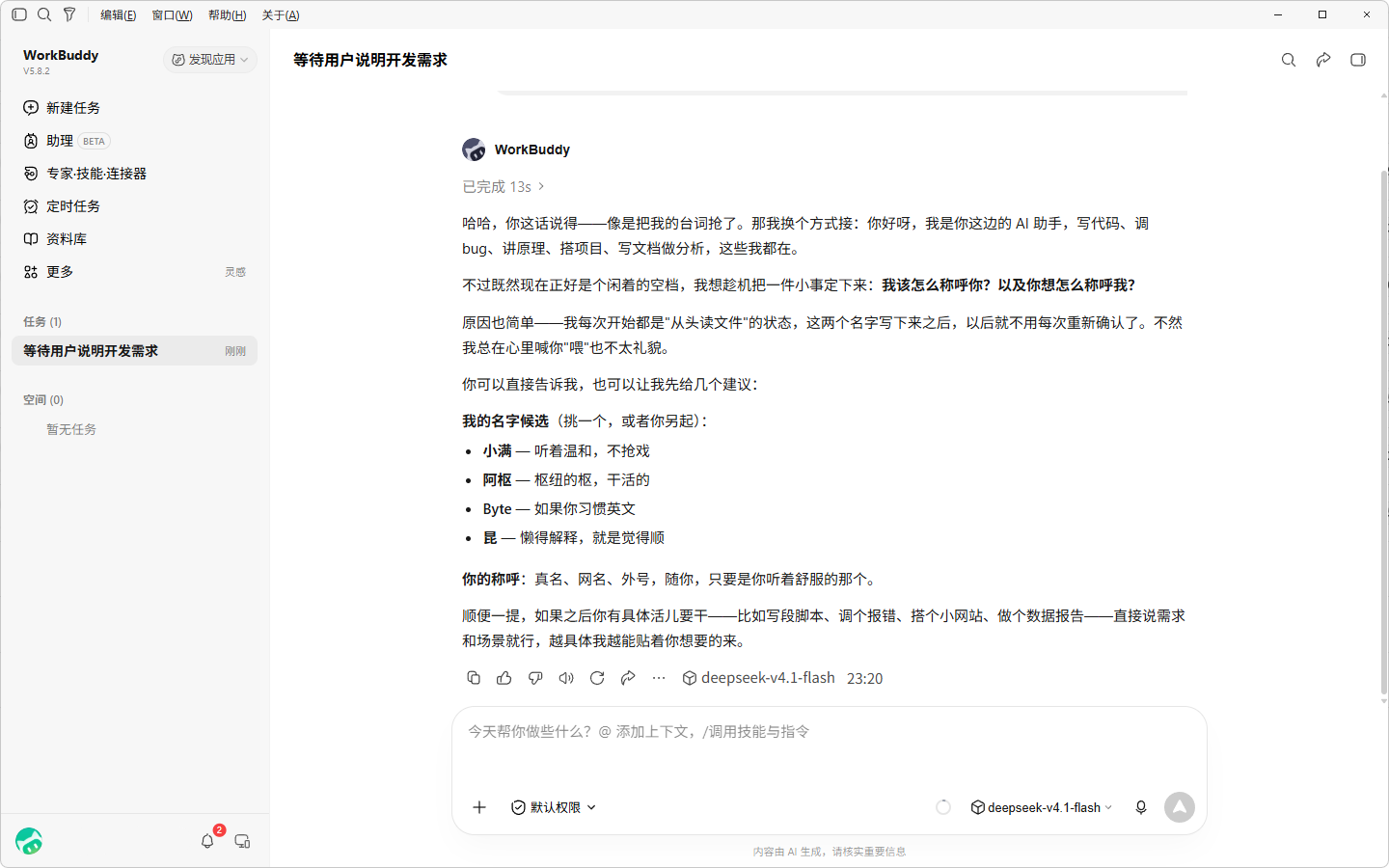Go to 专家·技能·连接器
The height and width of the screenshot is (868, 1389).
(134, 174)
